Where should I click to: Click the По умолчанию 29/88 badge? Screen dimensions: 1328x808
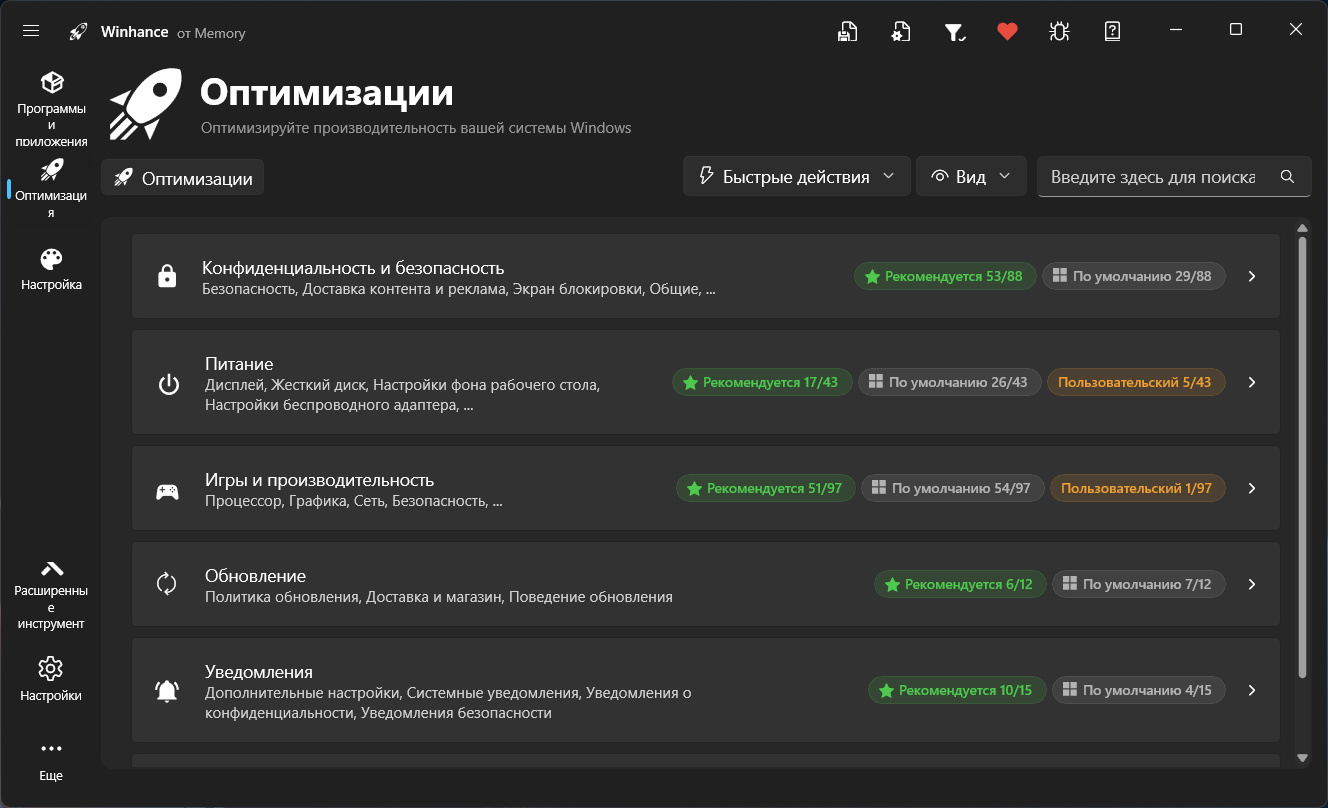click(x=1134, y=276)
